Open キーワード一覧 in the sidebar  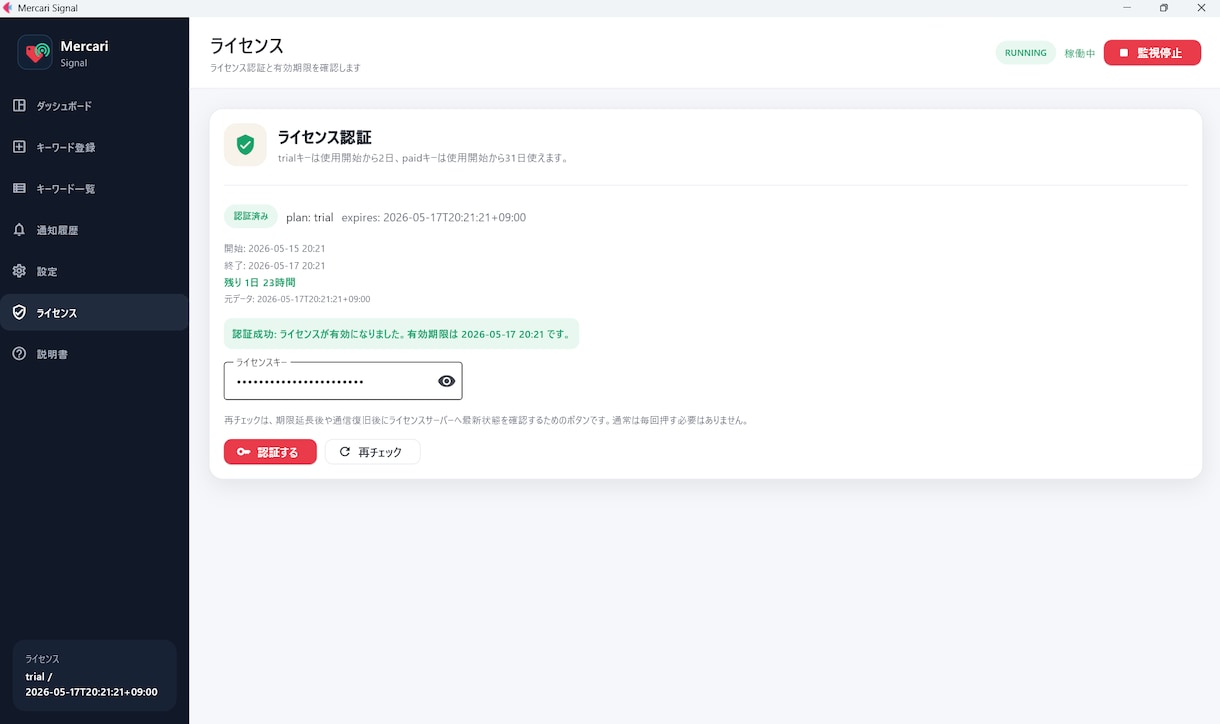[94, 188]
